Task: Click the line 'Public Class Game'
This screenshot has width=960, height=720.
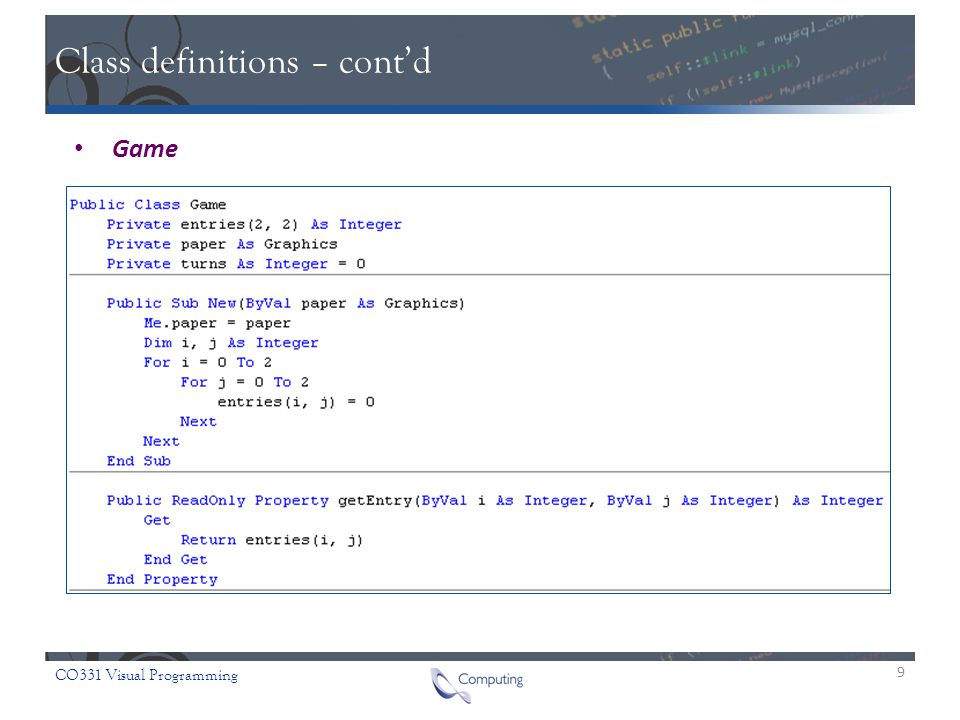Action: (148, 204)
